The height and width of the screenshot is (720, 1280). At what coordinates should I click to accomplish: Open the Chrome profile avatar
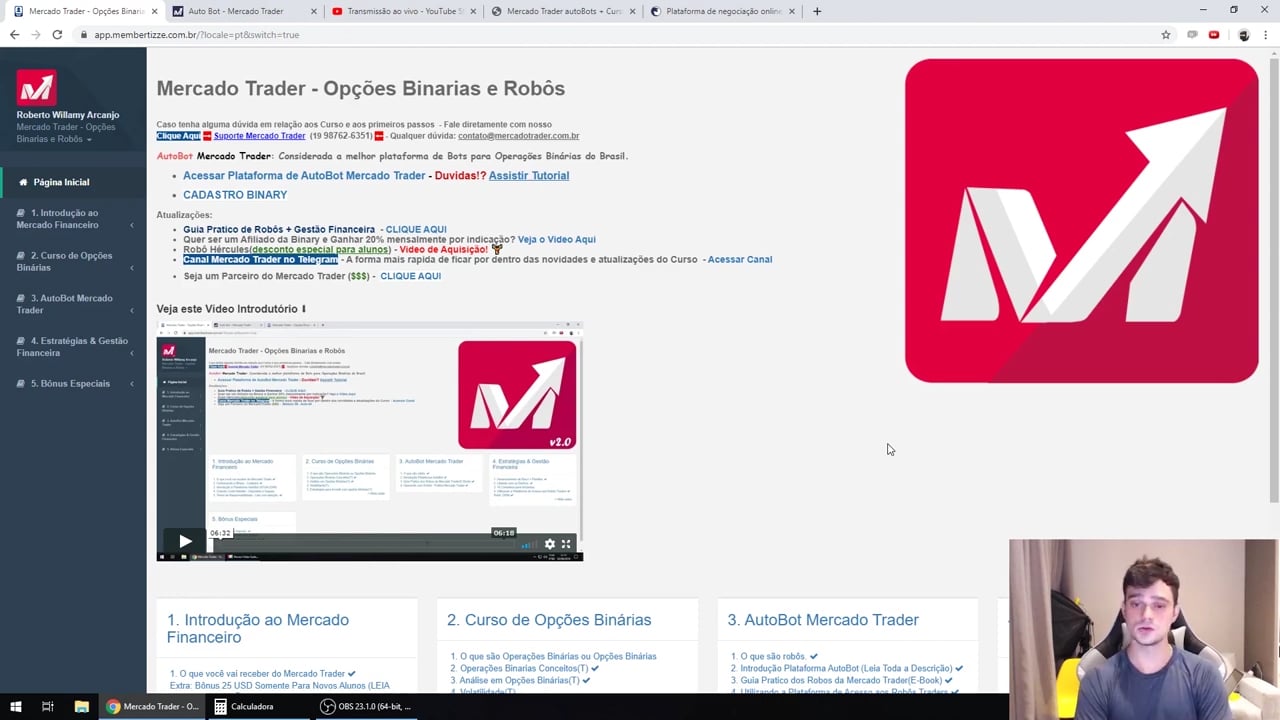[x=1244, y=35]
